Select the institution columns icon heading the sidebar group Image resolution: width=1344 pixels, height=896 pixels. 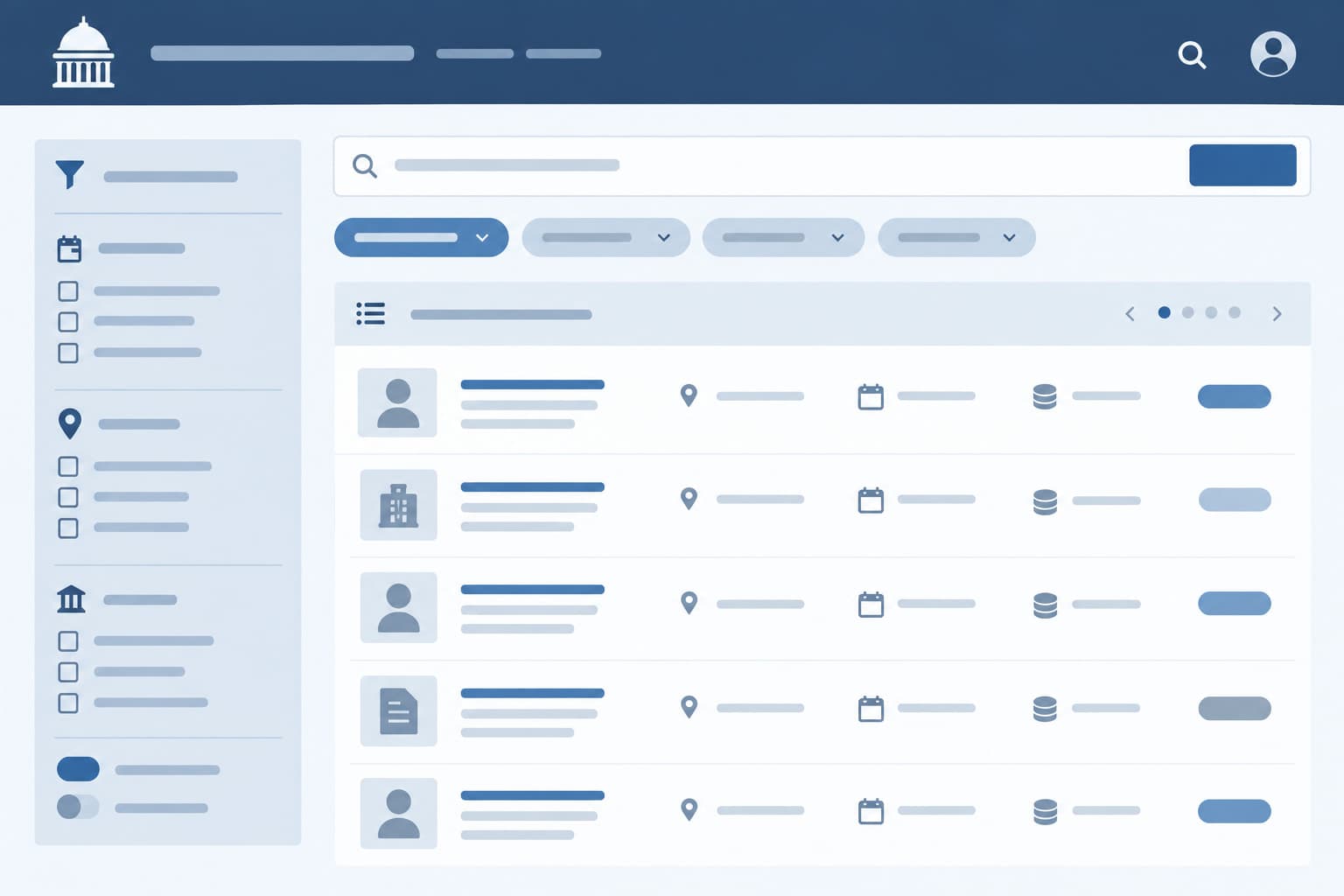pos(71,599)
